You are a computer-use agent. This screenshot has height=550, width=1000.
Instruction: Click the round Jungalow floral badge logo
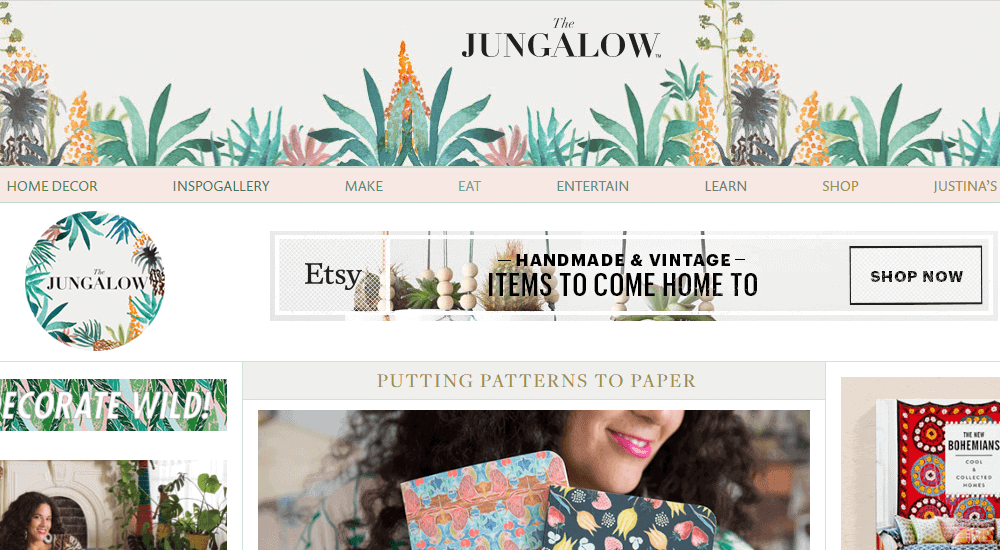coord(95,280)
